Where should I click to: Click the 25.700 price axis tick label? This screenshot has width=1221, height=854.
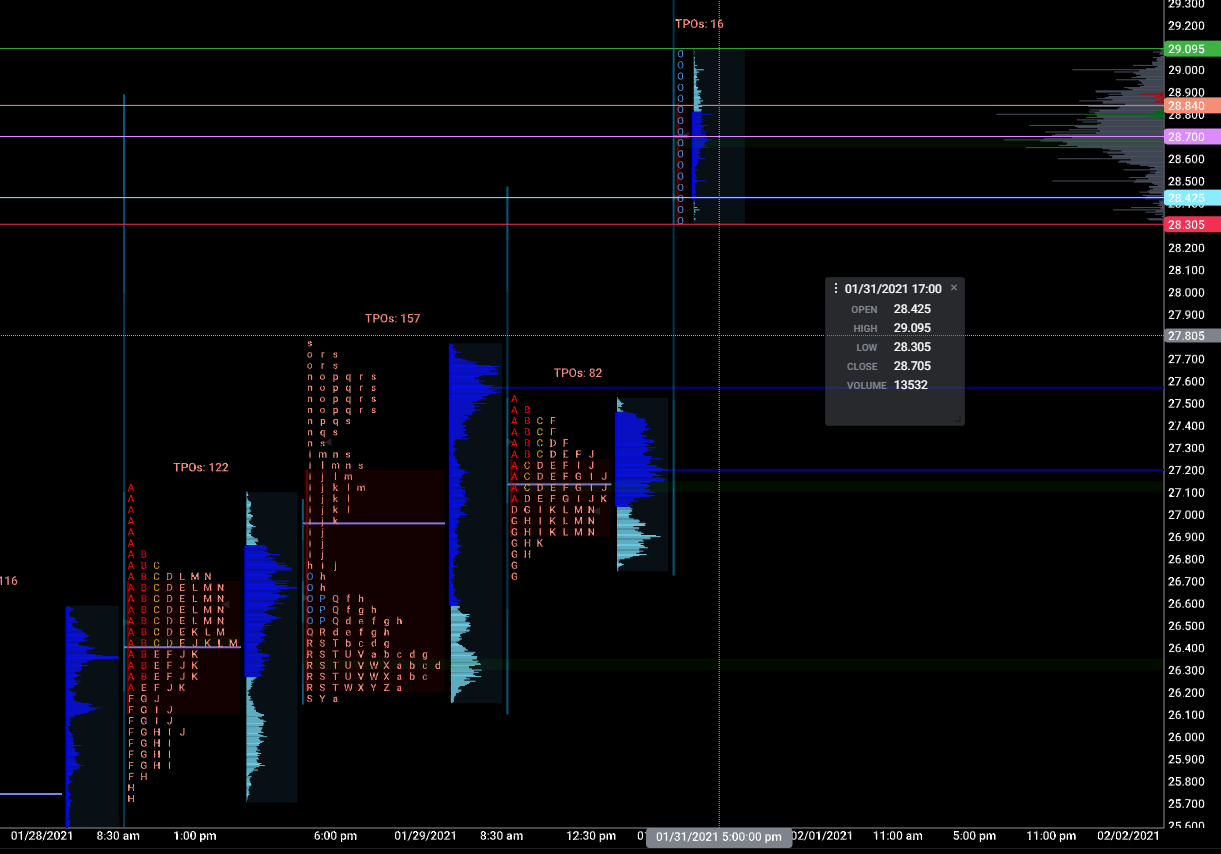(1185, 804)
